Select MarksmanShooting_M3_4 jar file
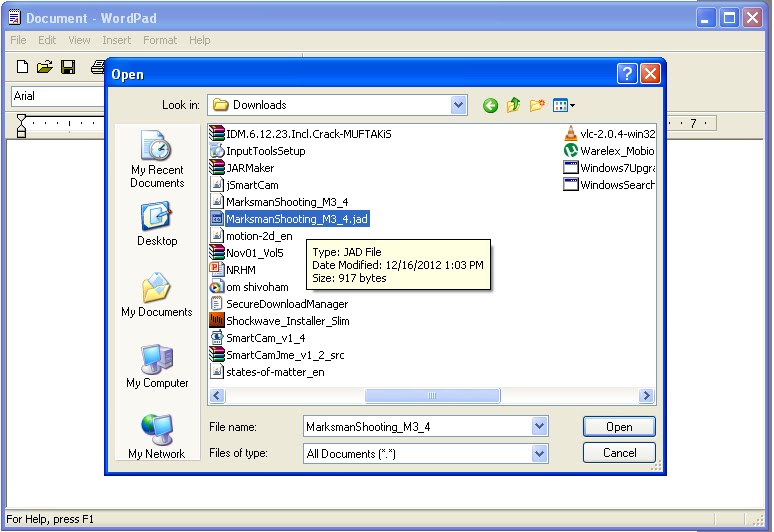 [279, 202]
